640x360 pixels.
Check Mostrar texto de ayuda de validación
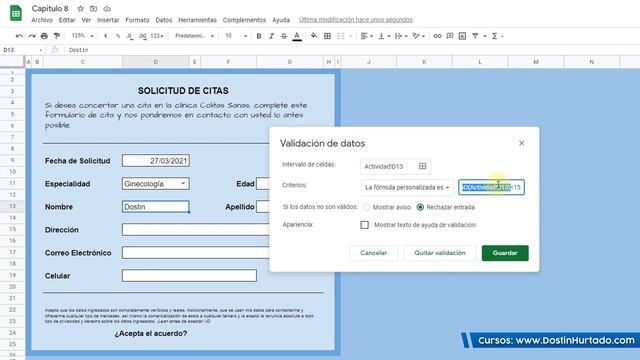pos(364,225)
